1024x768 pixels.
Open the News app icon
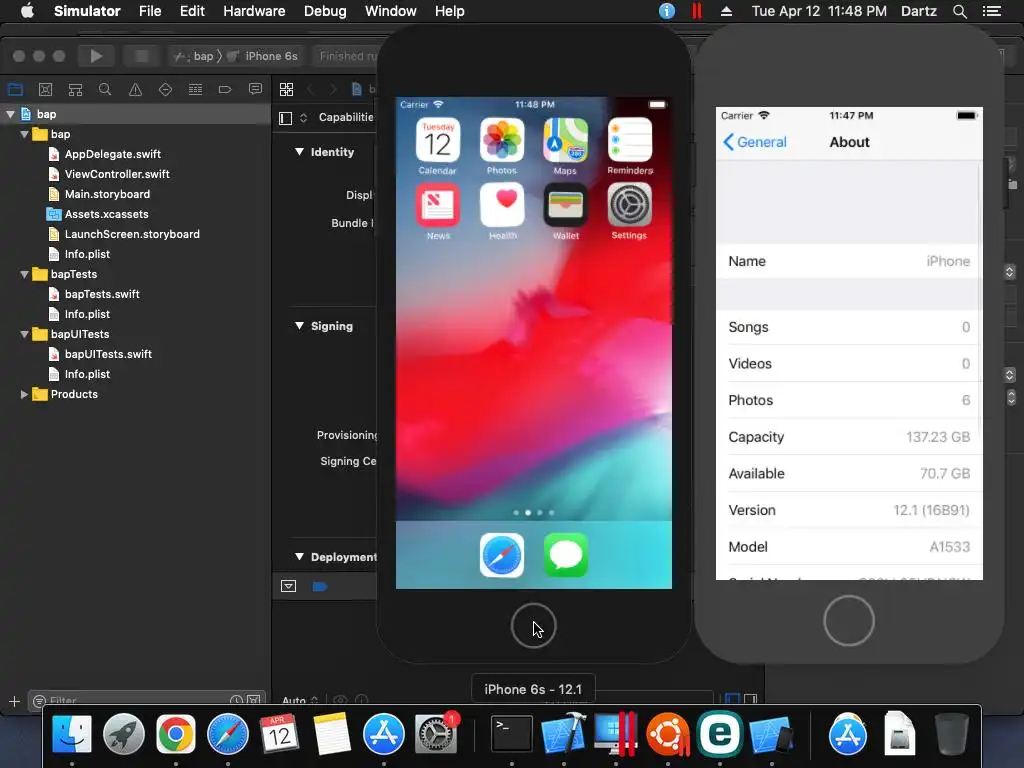click(x=438, y=204)
